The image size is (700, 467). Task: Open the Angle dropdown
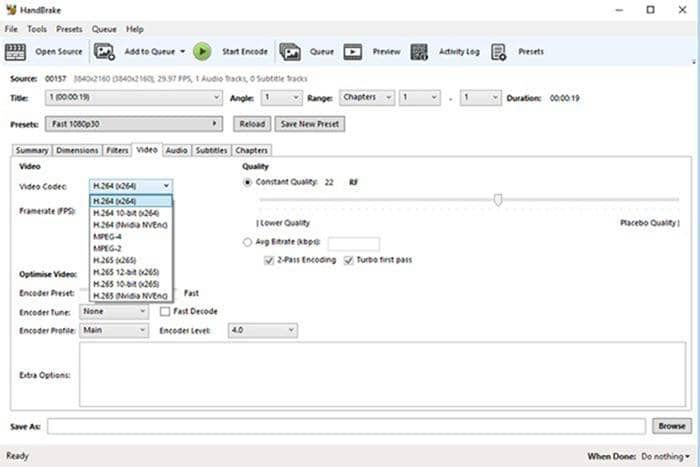281,98
